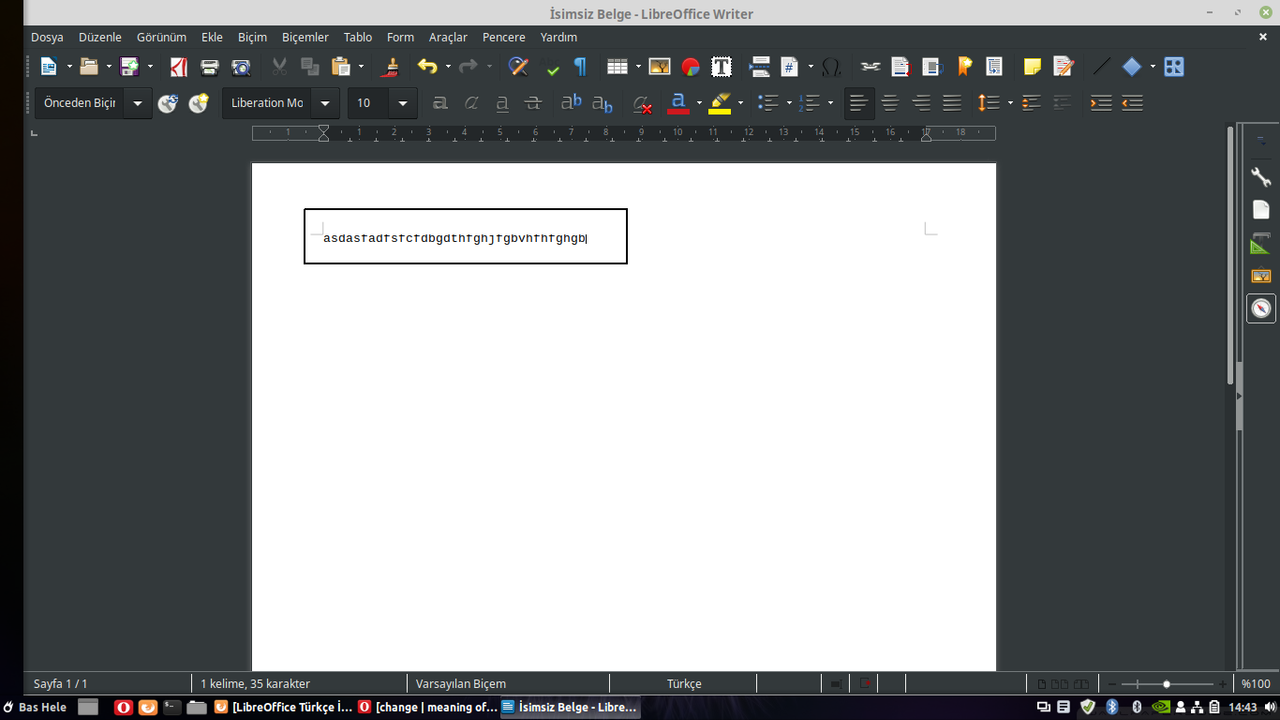Toggle superscript formatting

coord(571,103)
